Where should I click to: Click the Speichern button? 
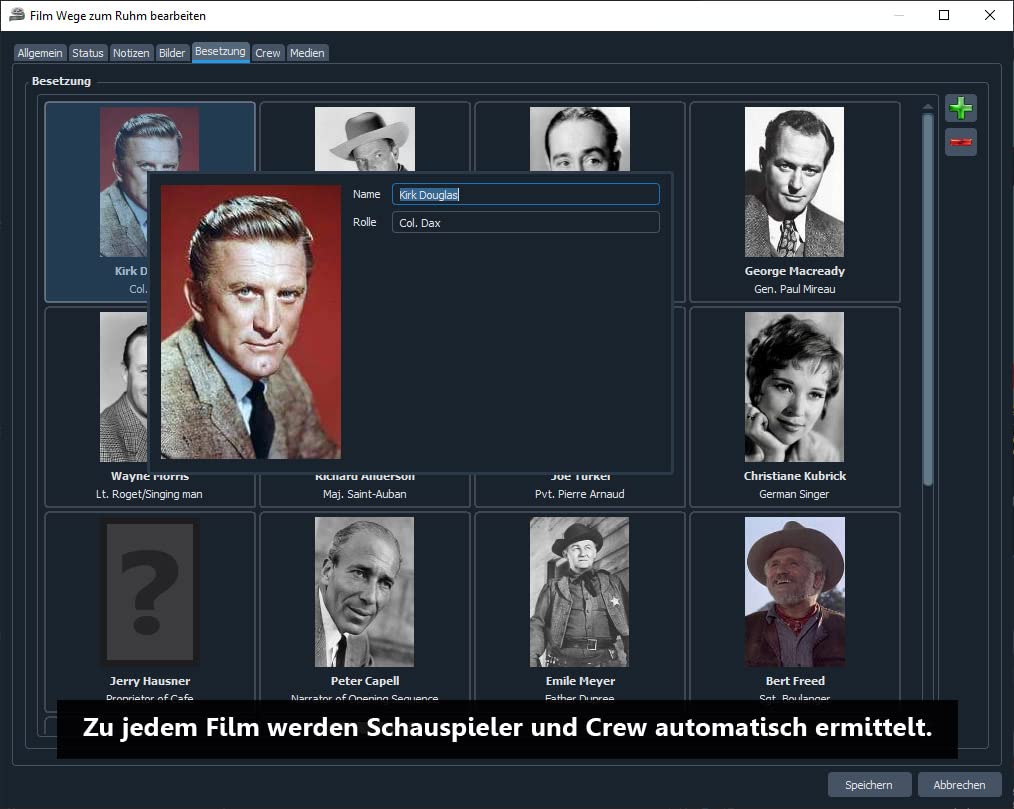point(868,784)
